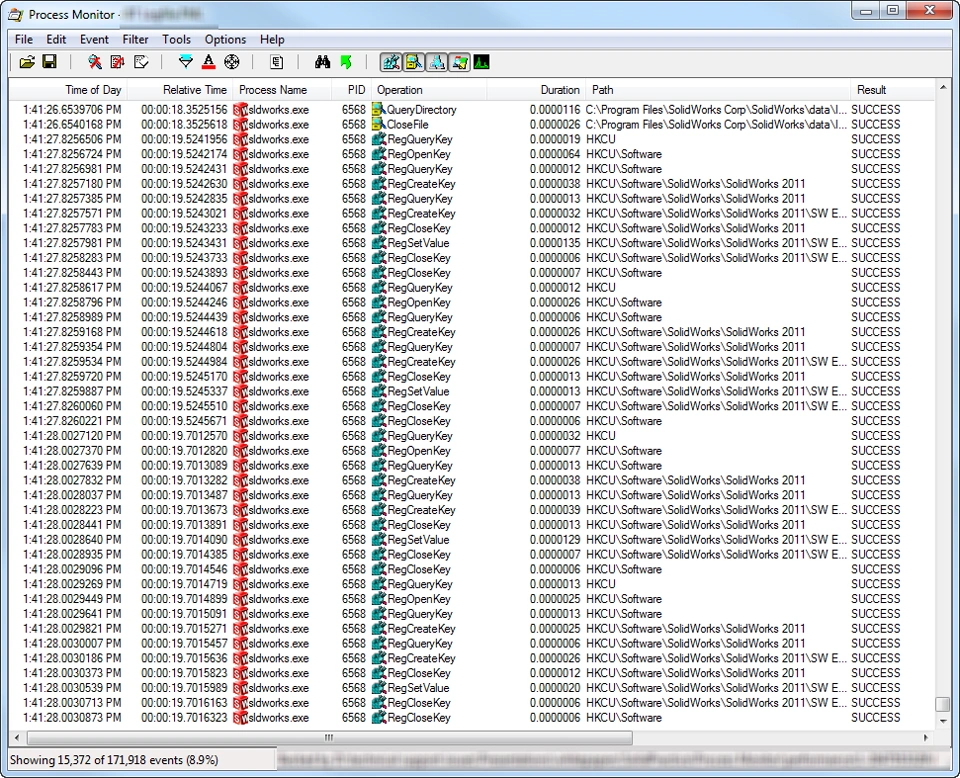Screen dimensions: 960x778
Task: Click the status text showing 15,372 of 171,918 events
Action: pyautogui.click(x=114, y=760)
